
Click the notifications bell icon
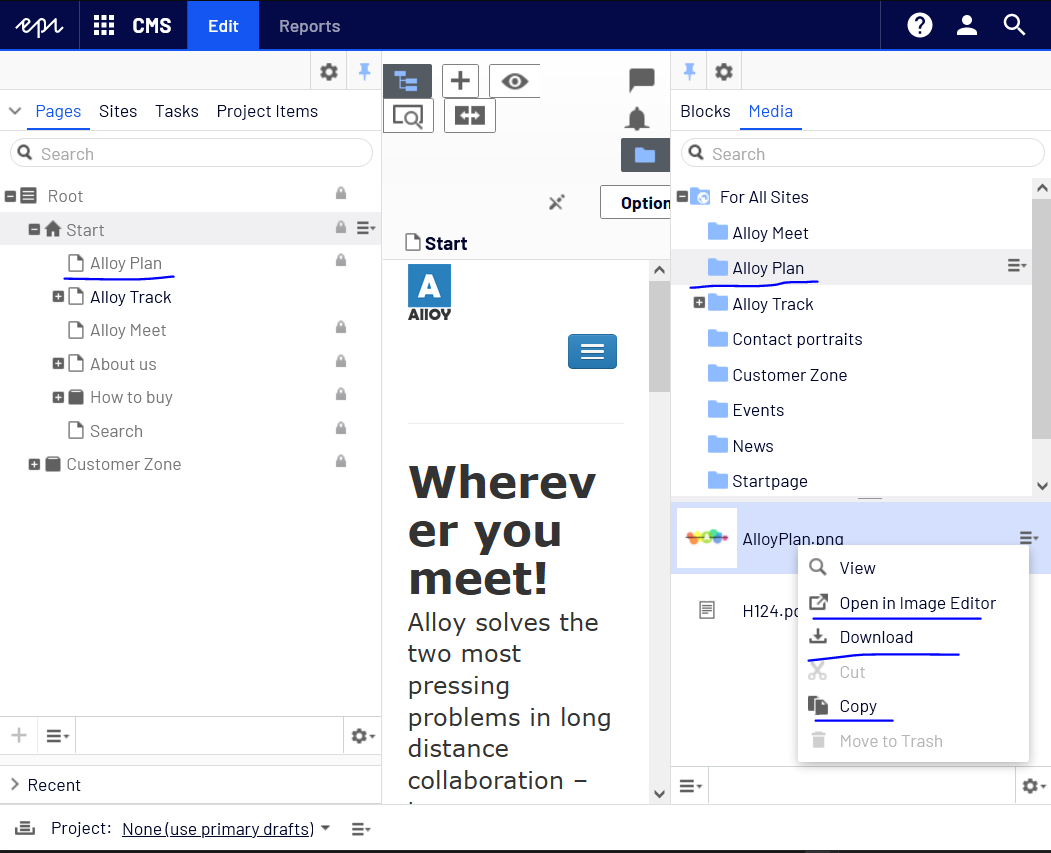(637, 119)
